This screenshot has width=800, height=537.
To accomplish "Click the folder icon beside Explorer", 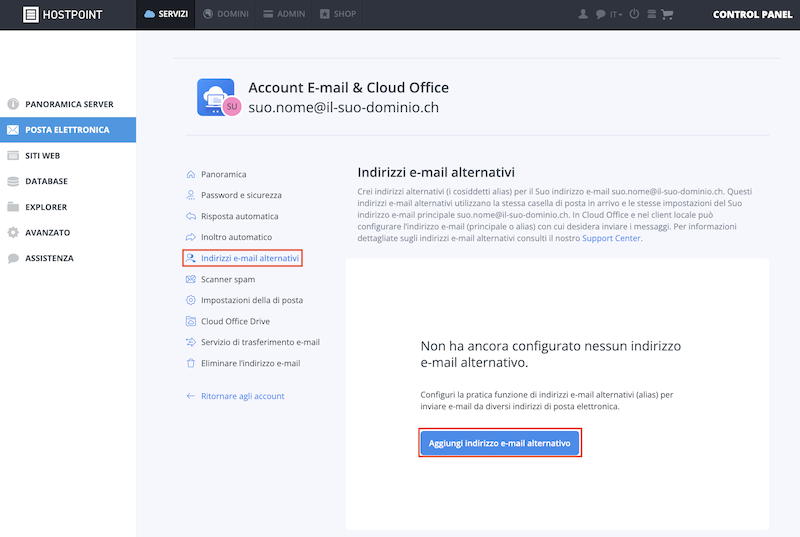I will click(x=13, y=207).
